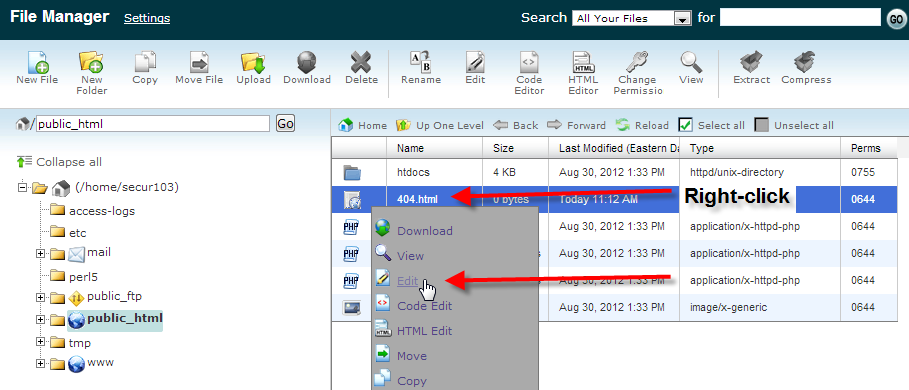
Task: Expand the public_html folder node
Action: tap(40, 319)
